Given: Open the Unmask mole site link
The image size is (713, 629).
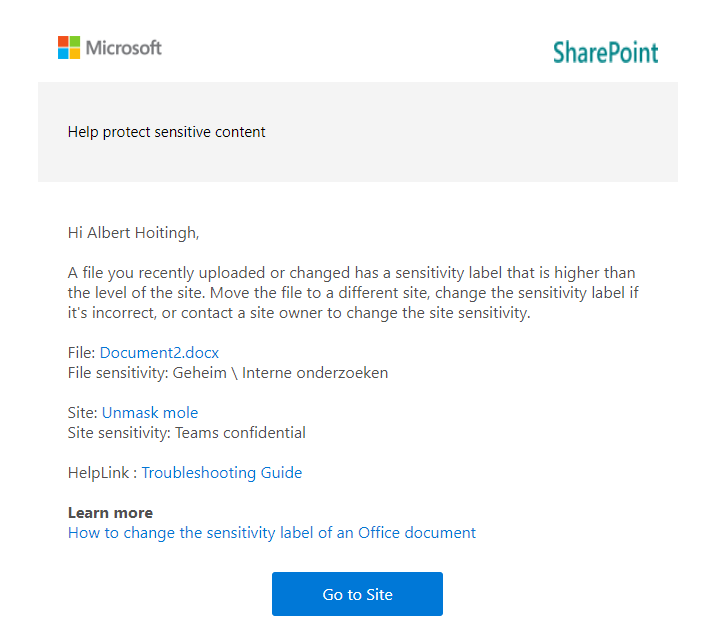Looking at the screenshot, I should [150, 412].
